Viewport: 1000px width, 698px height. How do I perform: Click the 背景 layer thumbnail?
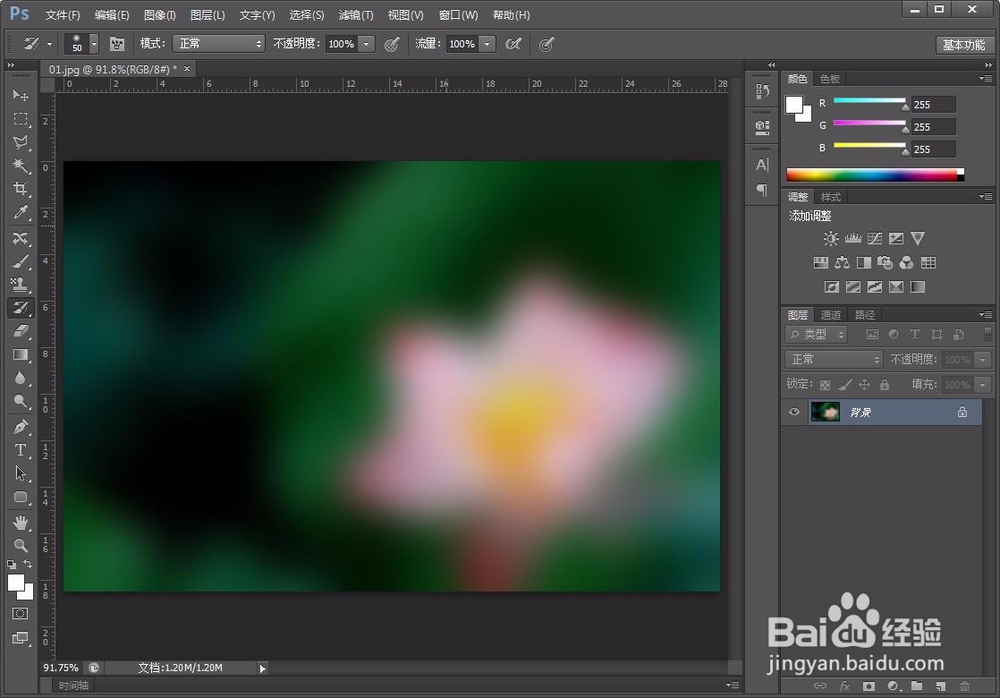[x=825, y=412]
